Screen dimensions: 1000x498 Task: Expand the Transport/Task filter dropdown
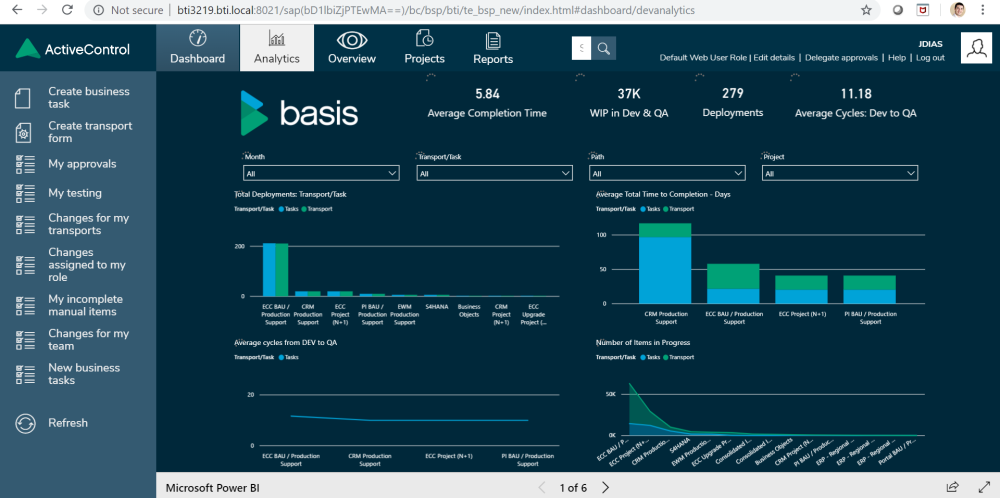click(495, 173)
